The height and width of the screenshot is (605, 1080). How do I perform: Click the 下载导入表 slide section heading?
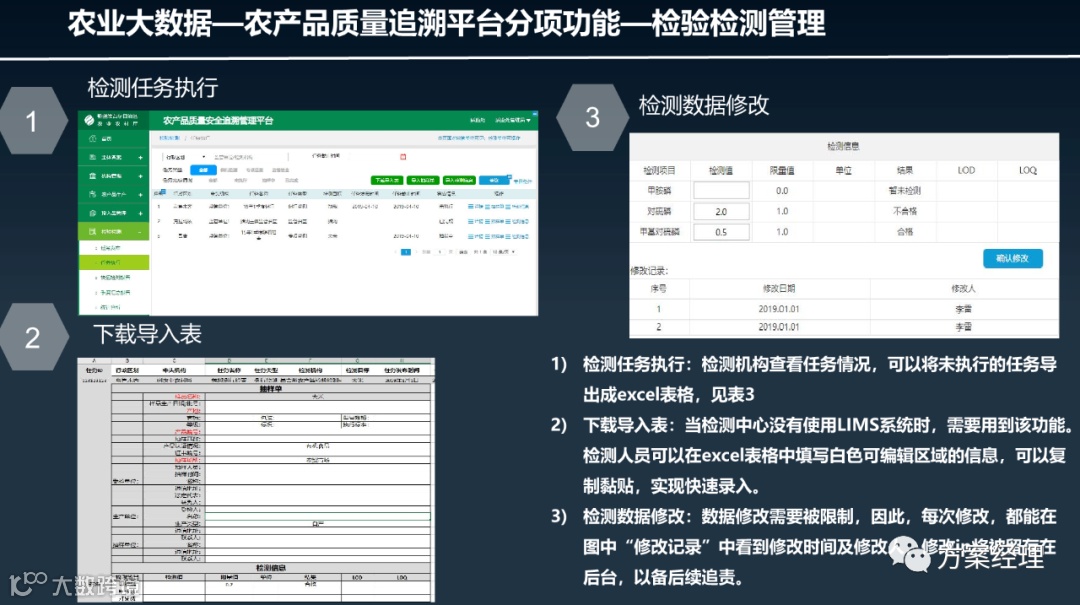[x=147, y=334]
